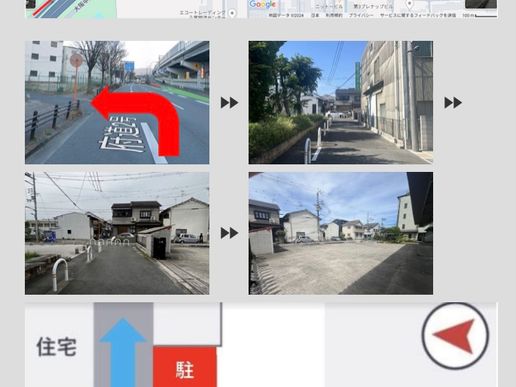This screenshot has height=387, width=516.
Task: Click the satellite view thumbnail on the map
Action: (x=481, y=4)
